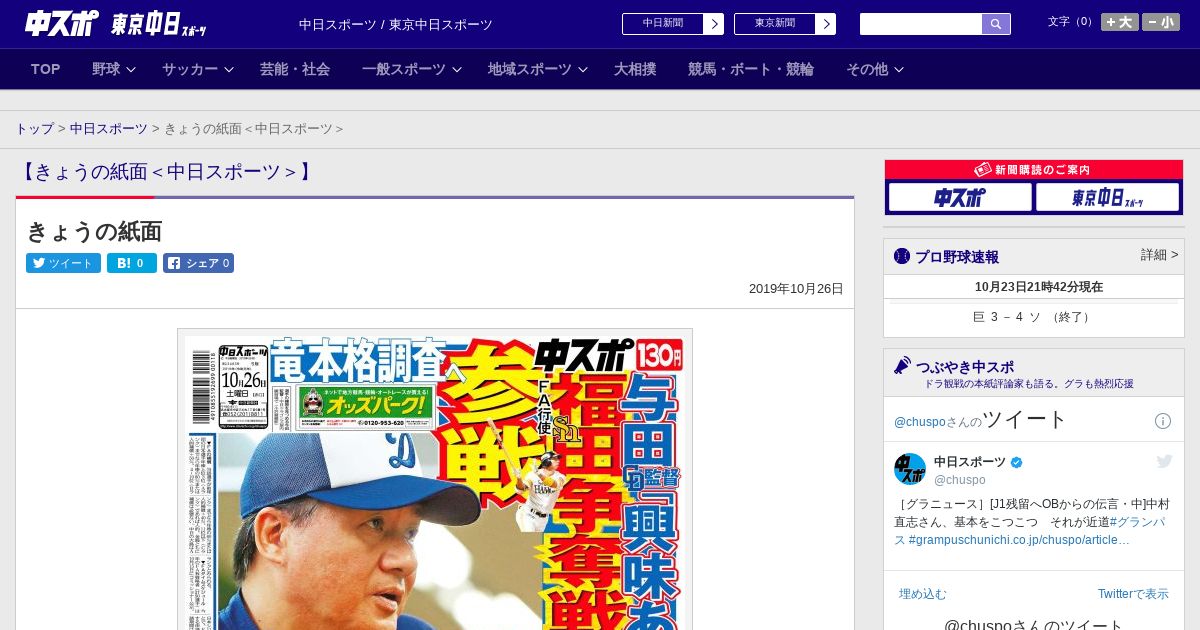Focus the header search input field
Viewport: 1200px width, 630px height.
921,24
